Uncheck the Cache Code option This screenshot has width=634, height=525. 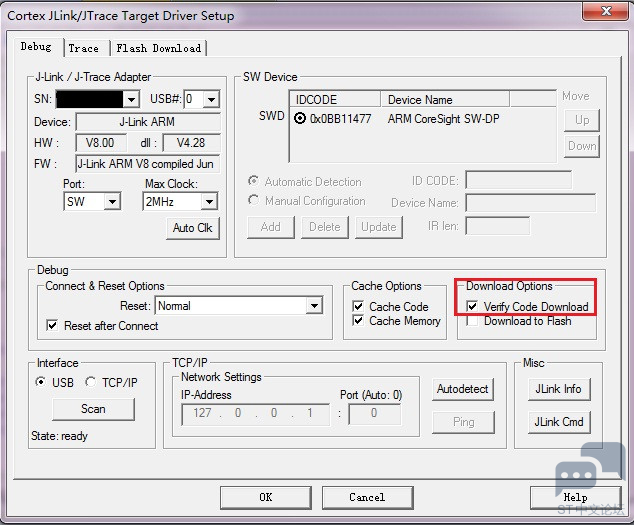pos(359,307)
